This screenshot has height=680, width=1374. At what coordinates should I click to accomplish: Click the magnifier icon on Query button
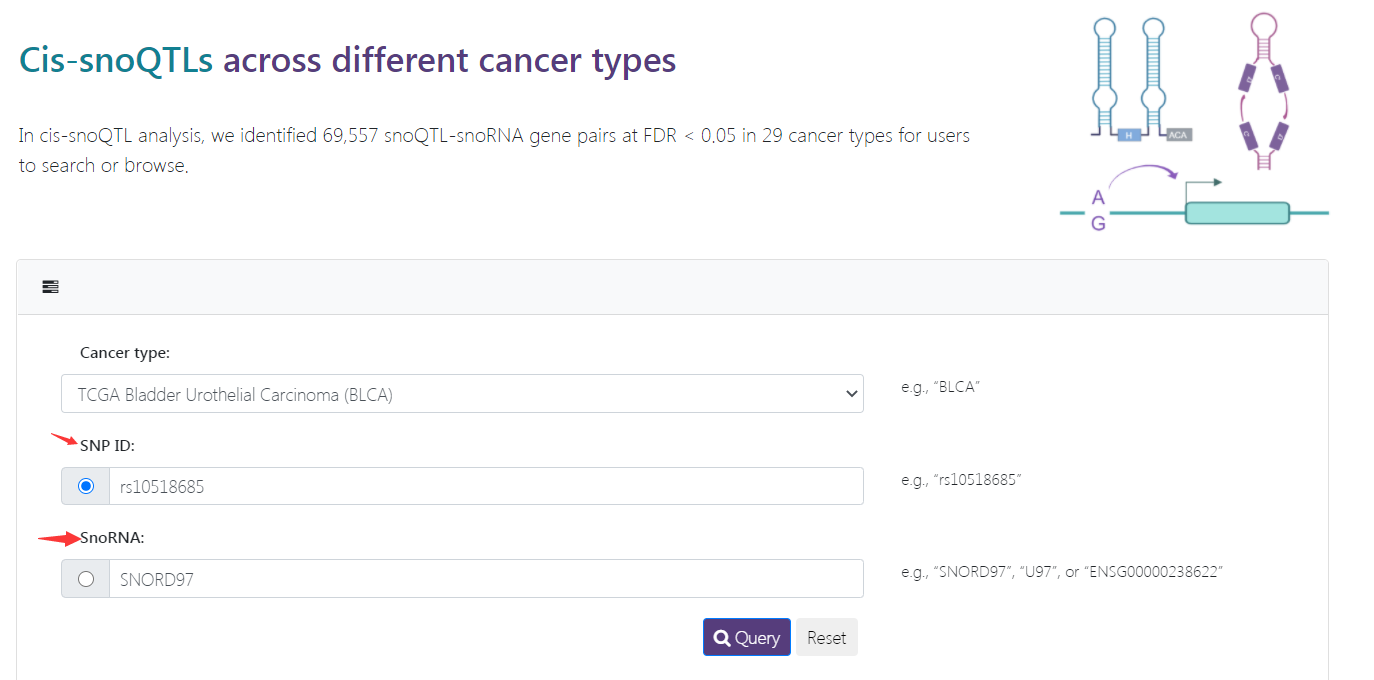coord(722,638)
